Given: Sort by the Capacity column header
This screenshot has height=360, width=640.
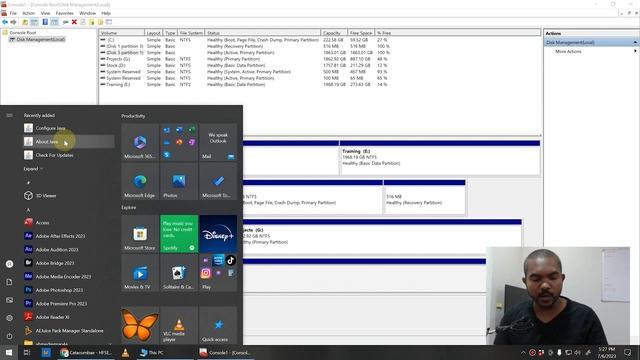Looking at the screenshot, I should pyautogui.click(x=334, y=33).
